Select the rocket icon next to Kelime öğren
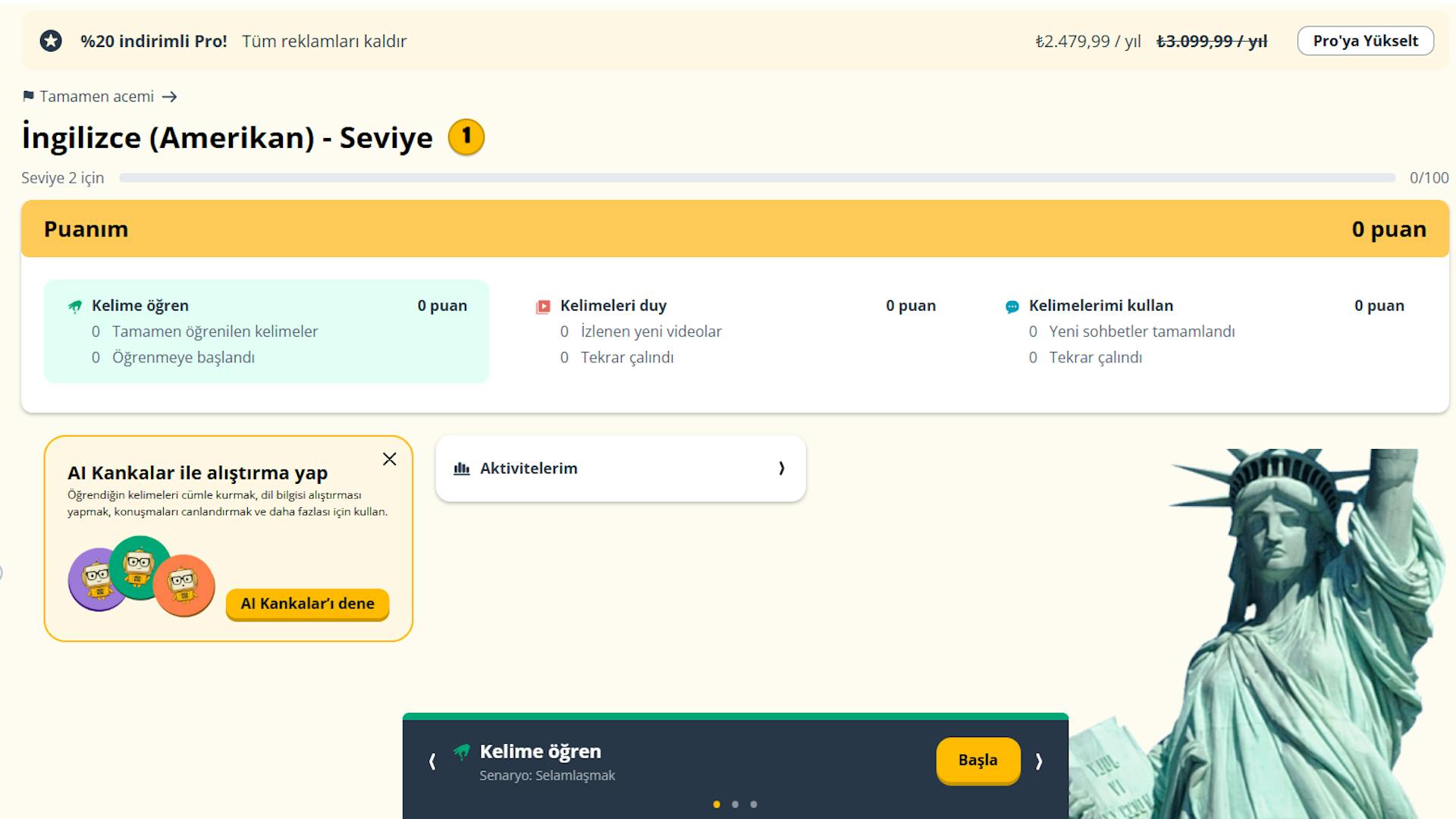Screen dimensions: 1456x819 (x=74, y=306)
